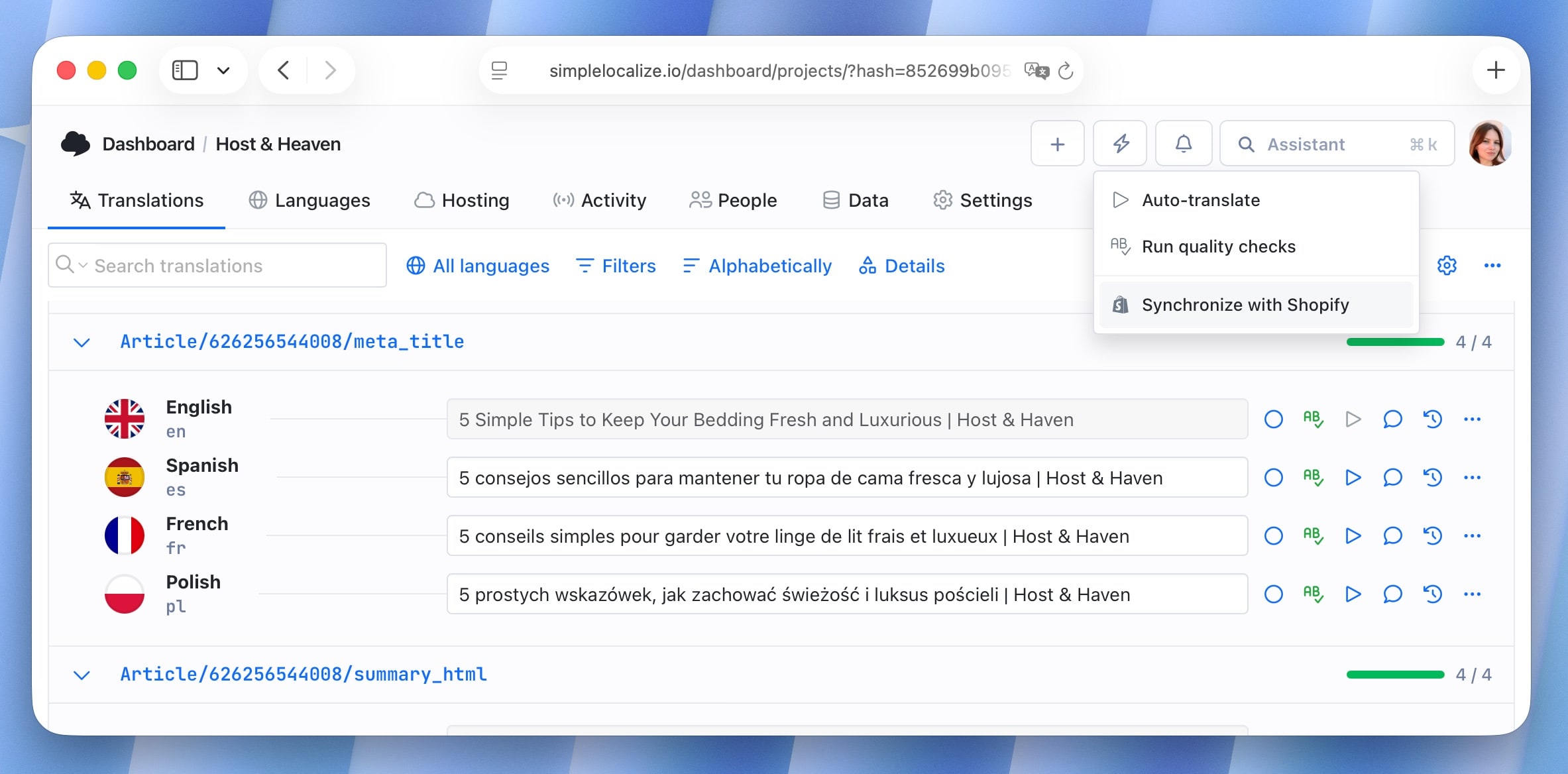The image size is (1568, 774).
Task: Run QA check icon on Spanish row
Action: [1313, 478]
